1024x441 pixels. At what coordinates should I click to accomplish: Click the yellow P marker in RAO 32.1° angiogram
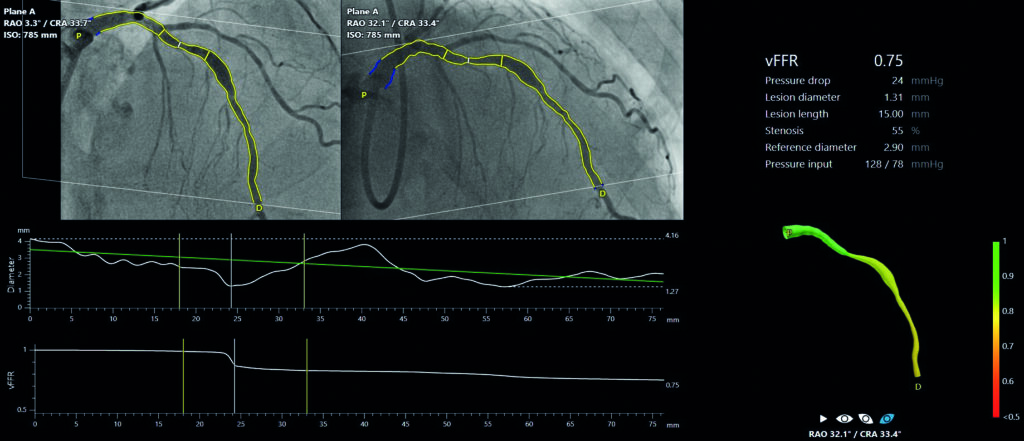pyautogui.click(x=364, y=95)
